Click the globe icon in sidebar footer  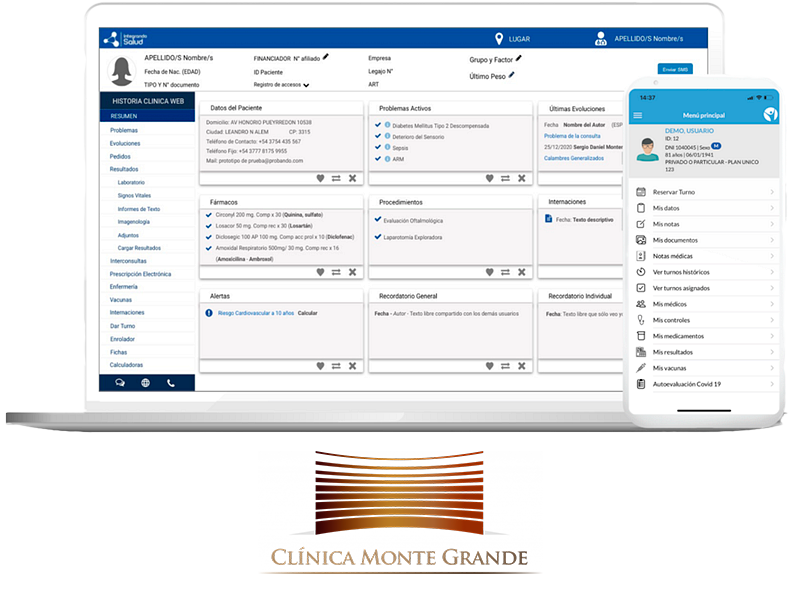[145, 382]
